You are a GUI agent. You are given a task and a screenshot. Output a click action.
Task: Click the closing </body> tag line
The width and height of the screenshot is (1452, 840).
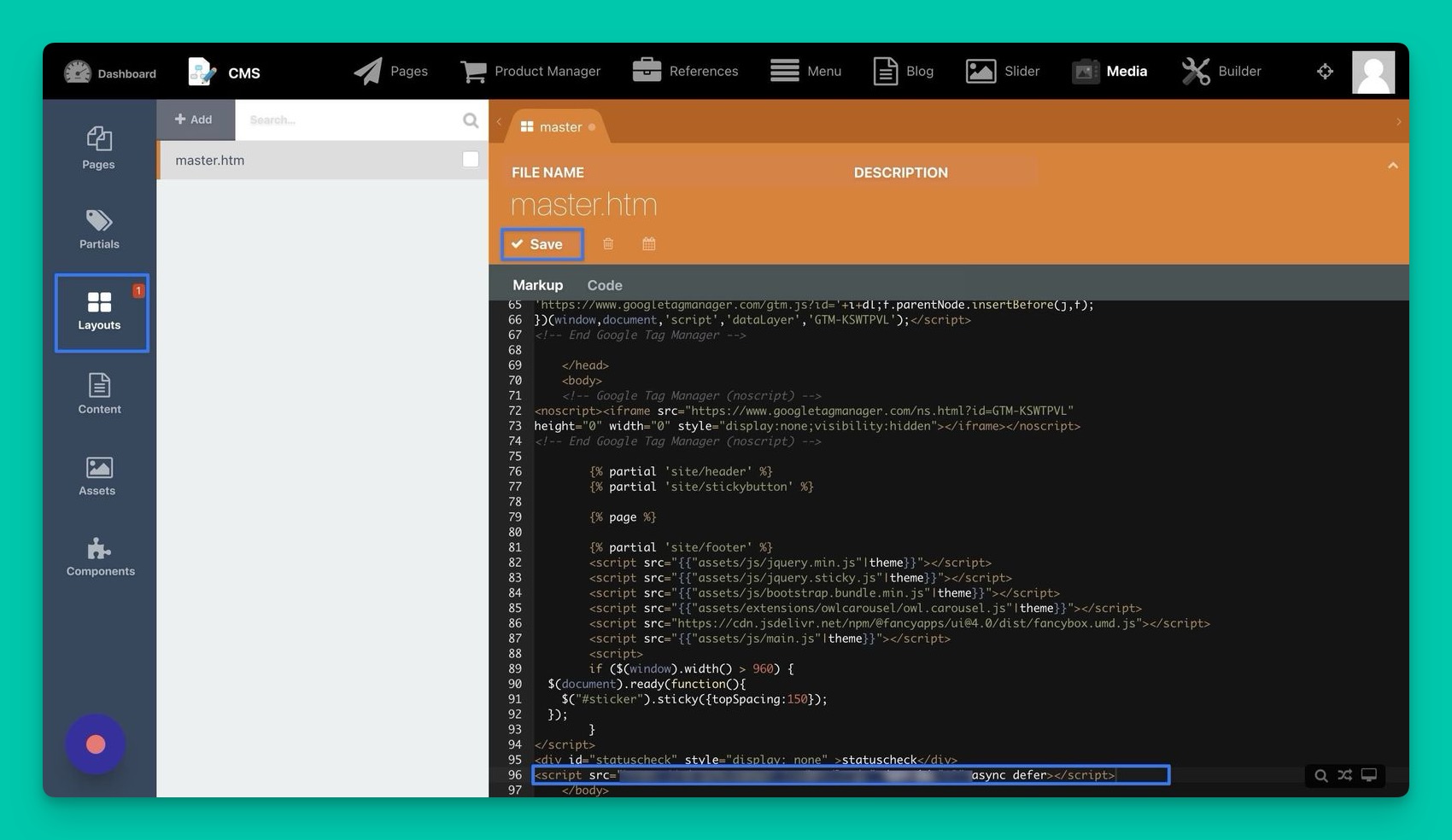click(585, 790)
